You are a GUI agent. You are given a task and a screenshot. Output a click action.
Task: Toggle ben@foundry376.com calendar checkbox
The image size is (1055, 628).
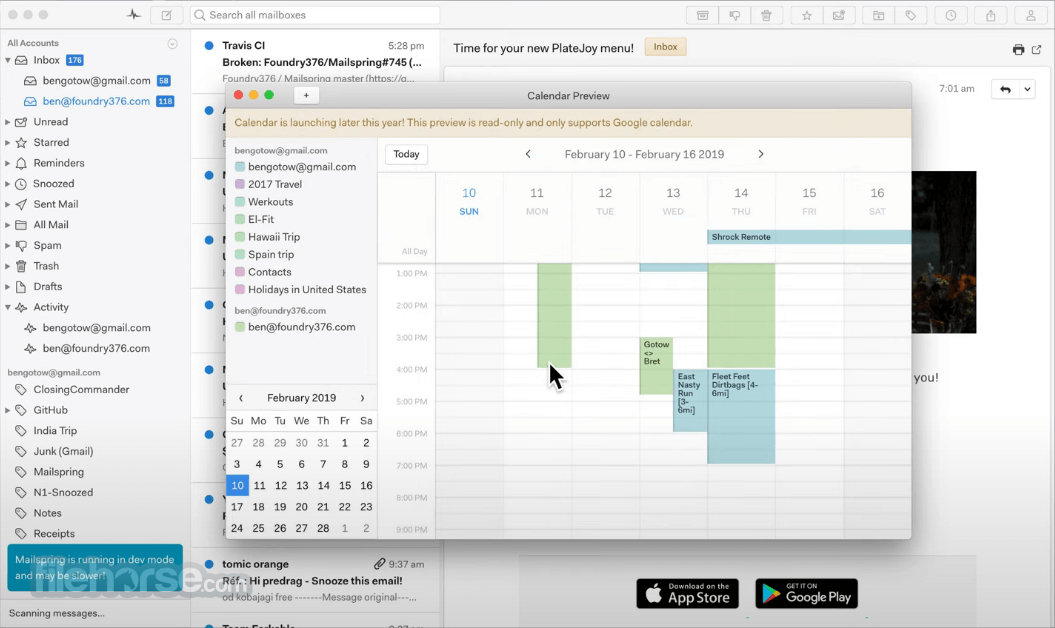[240, 327]
